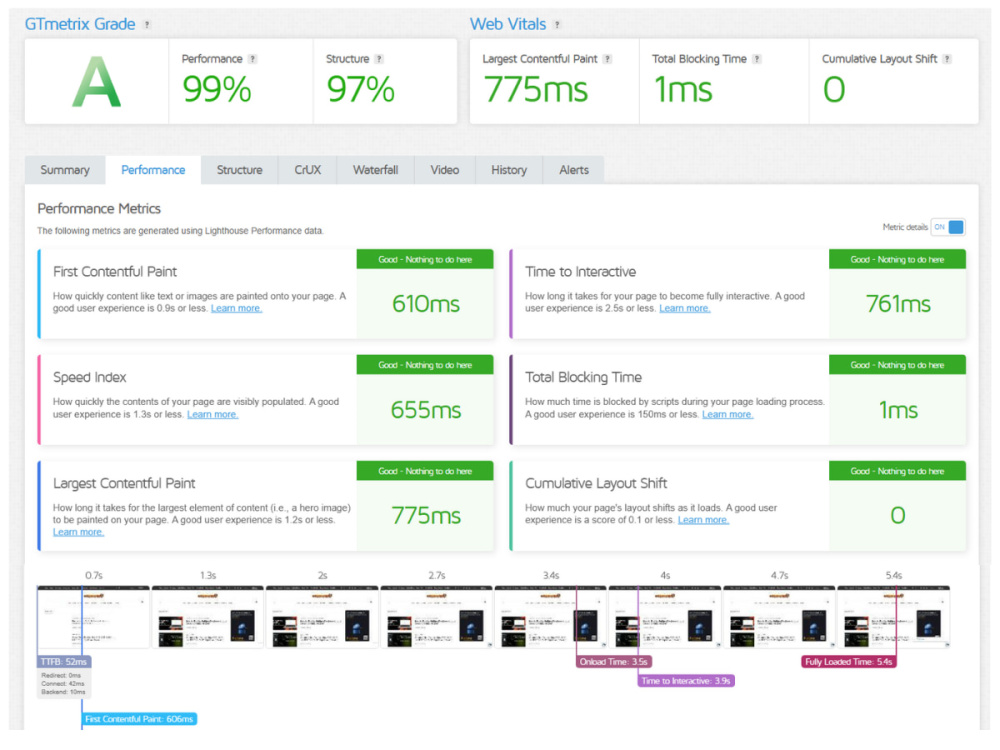Click the GTmetrix Grade heading
The height and width of the screenshot is (750, 1000).
click(x=80, y=24)
